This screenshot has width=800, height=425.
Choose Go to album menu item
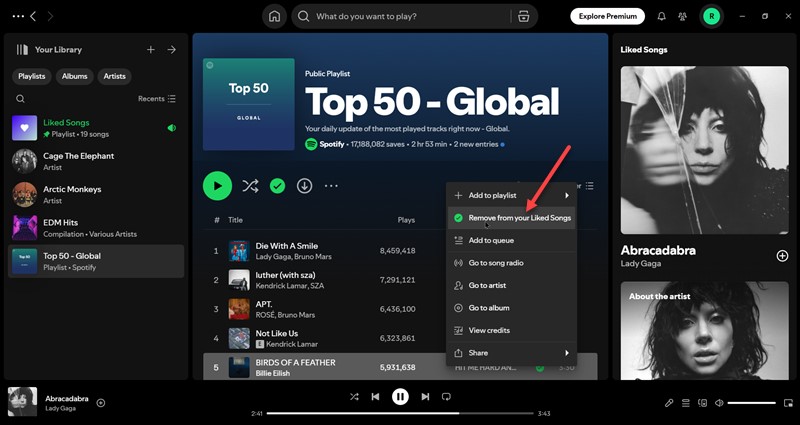(x=511, y=308)
